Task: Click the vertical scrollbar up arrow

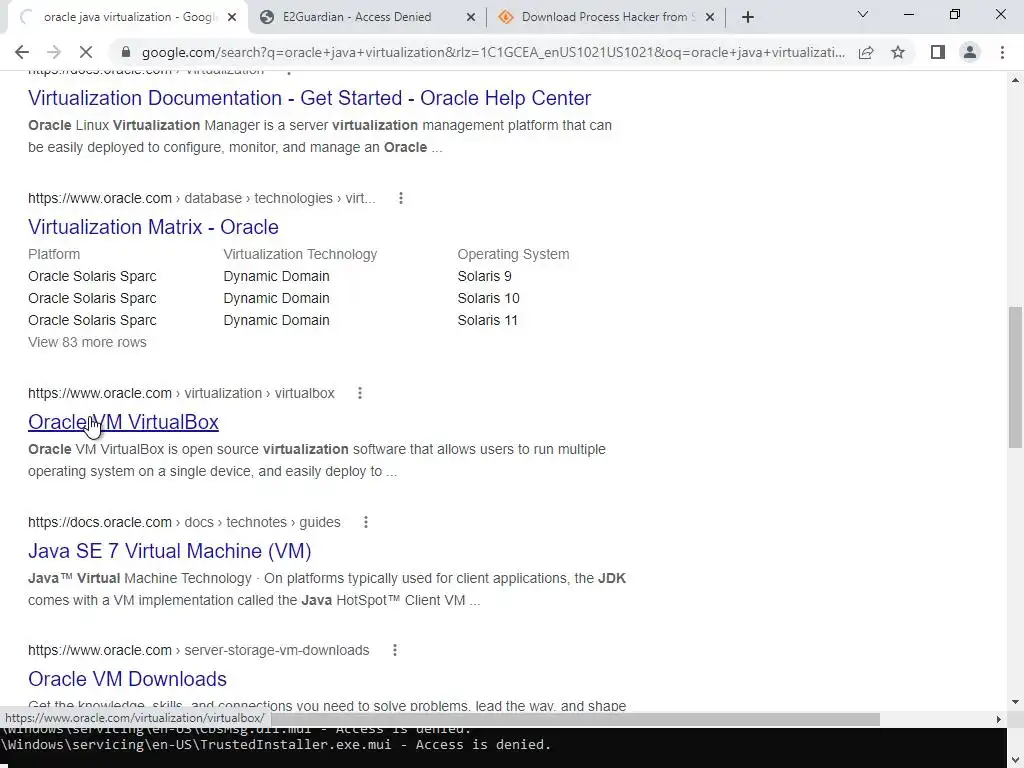Action: click(x=1015, y=80)
